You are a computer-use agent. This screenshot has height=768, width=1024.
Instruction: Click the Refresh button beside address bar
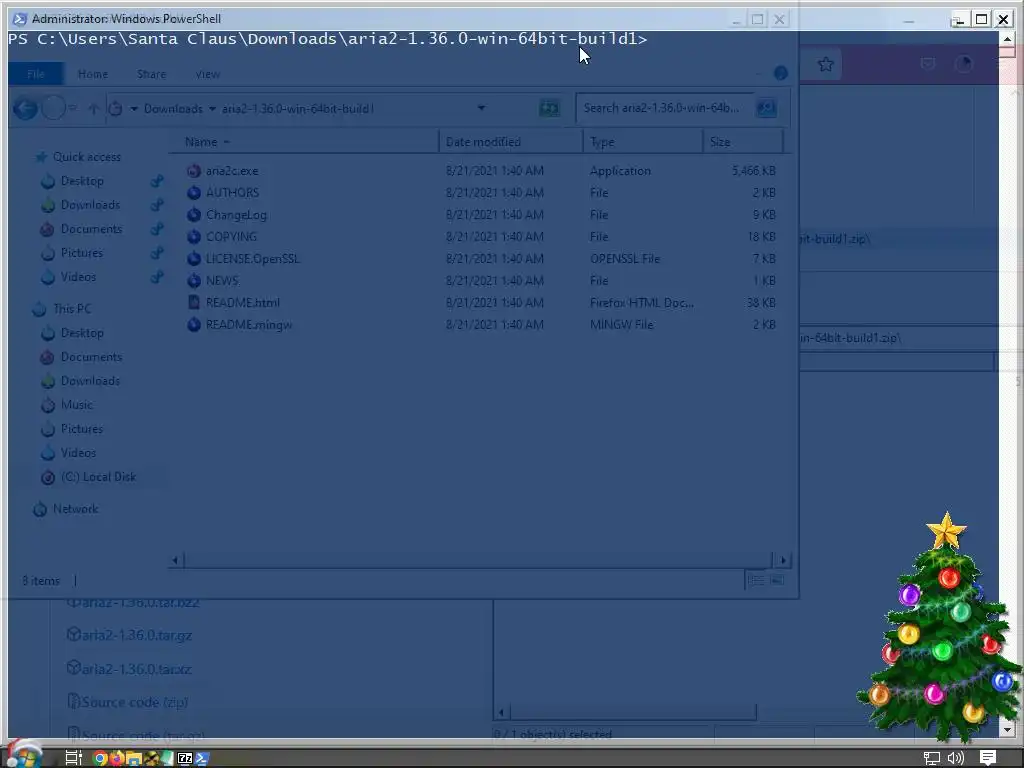point(549,108)
